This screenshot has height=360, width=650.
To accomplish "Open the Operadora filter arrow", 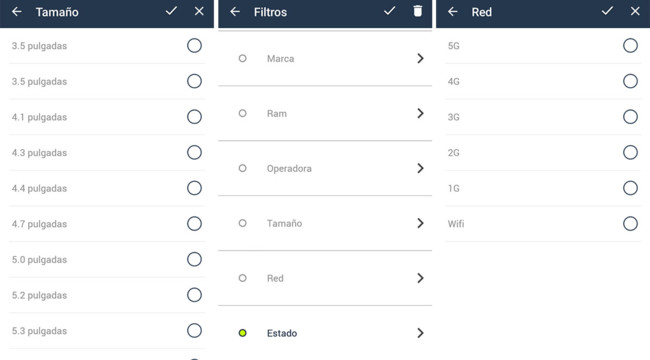I will [420, 168].
